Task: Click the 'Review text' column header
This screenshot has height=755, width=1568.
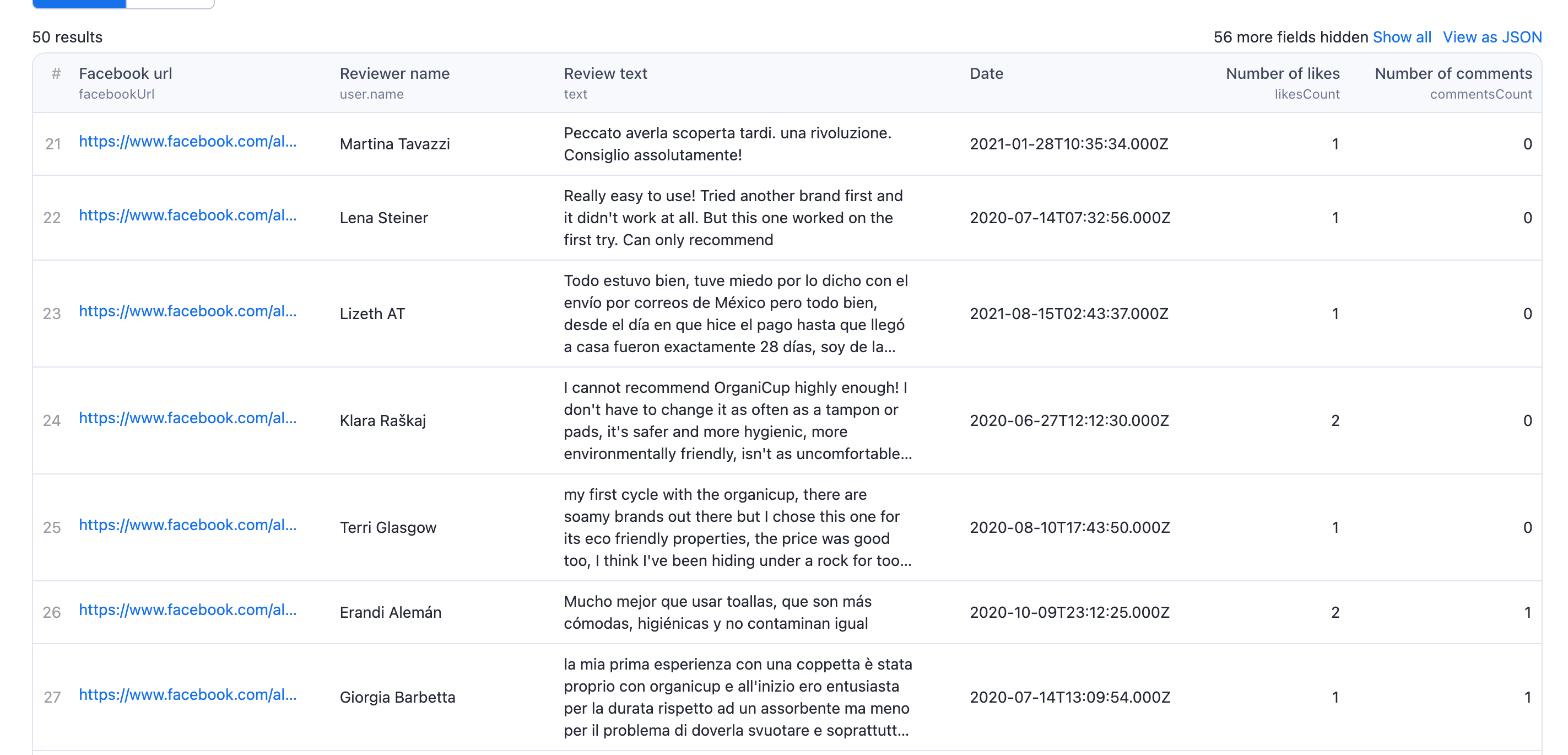Action: [x=605, y=74]
